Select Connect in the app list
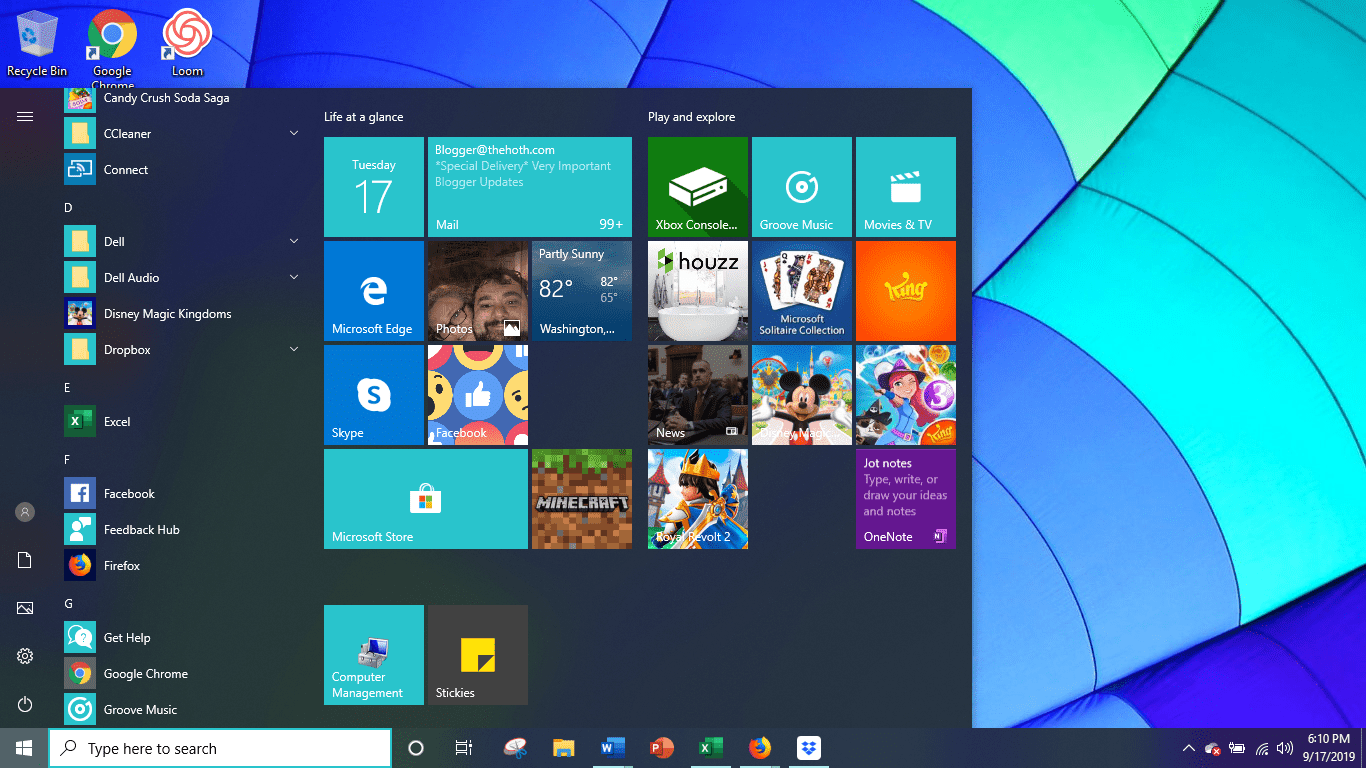The width and height of the screenshot is (1366, 768). (x=184, y=170)
